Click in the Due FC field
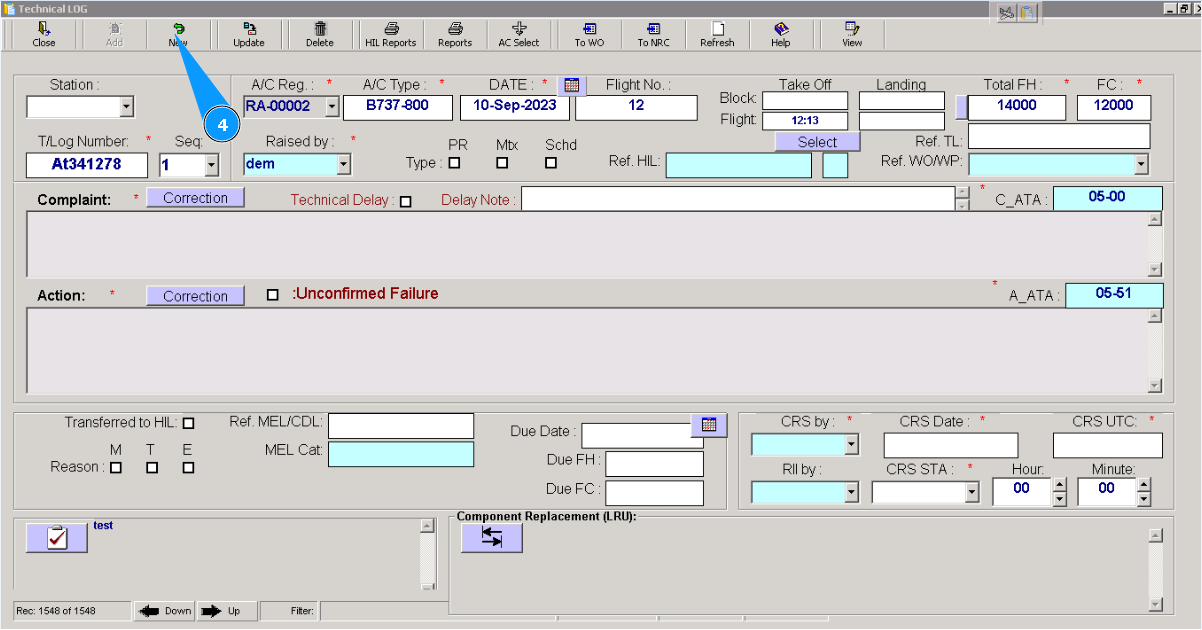1202x630 pixels. click(x=654, y=493)
